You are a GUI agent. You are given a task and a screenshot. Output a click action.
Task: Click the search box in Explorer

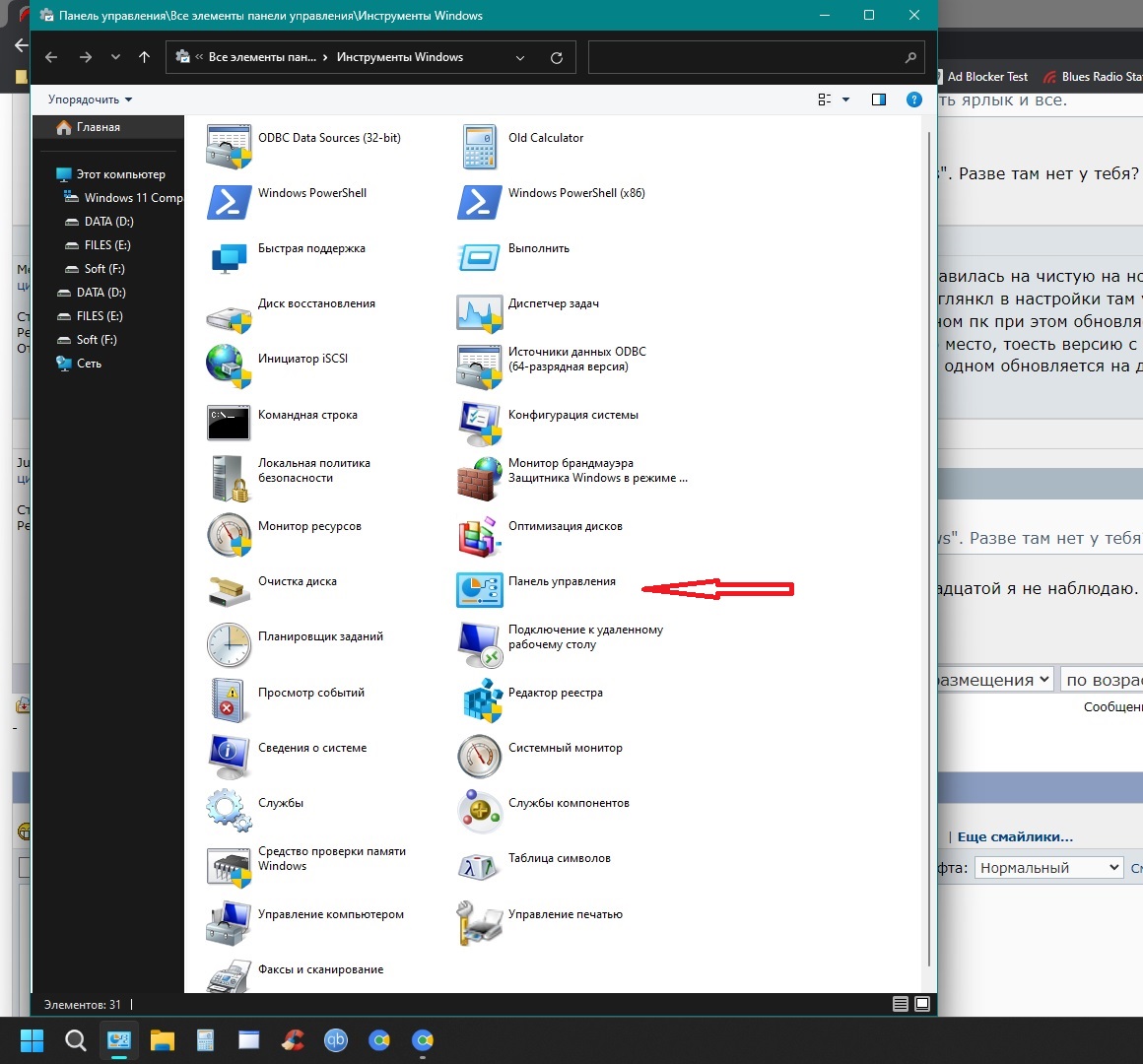point(757,57)
